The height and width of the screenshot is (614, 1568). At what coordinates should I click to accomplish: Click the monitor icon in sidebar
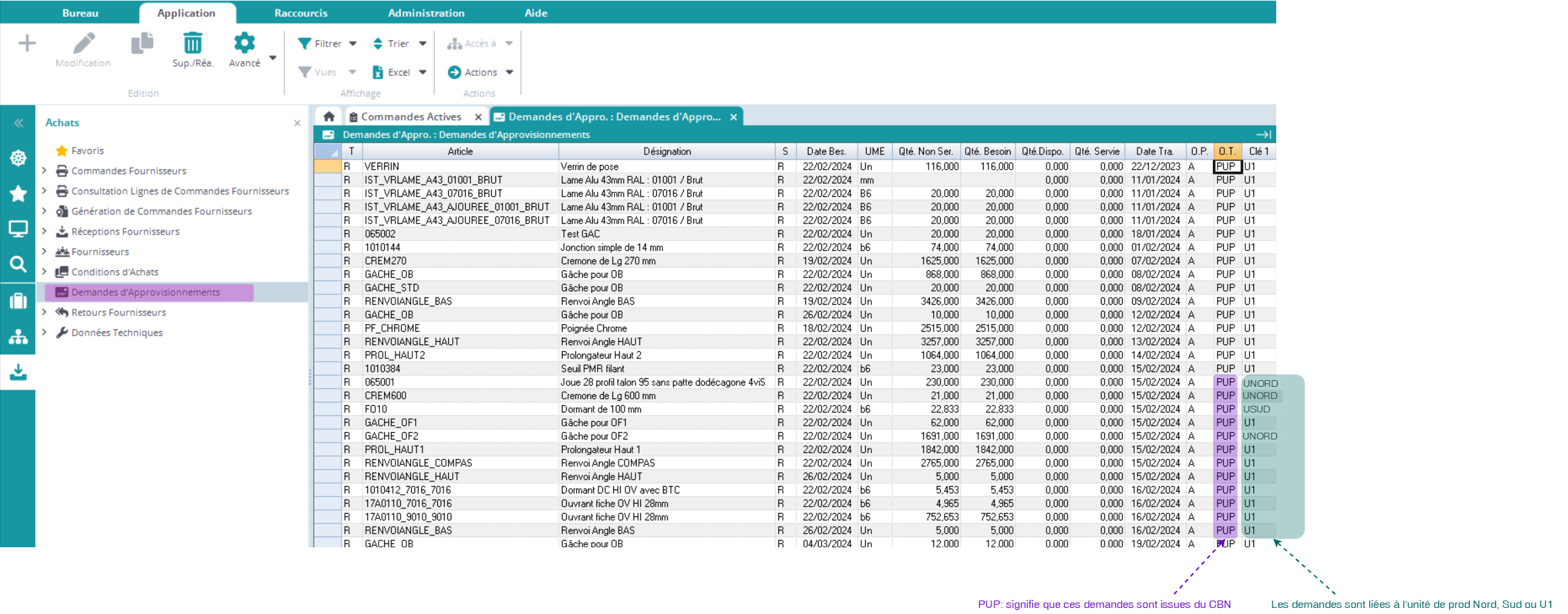18,229
